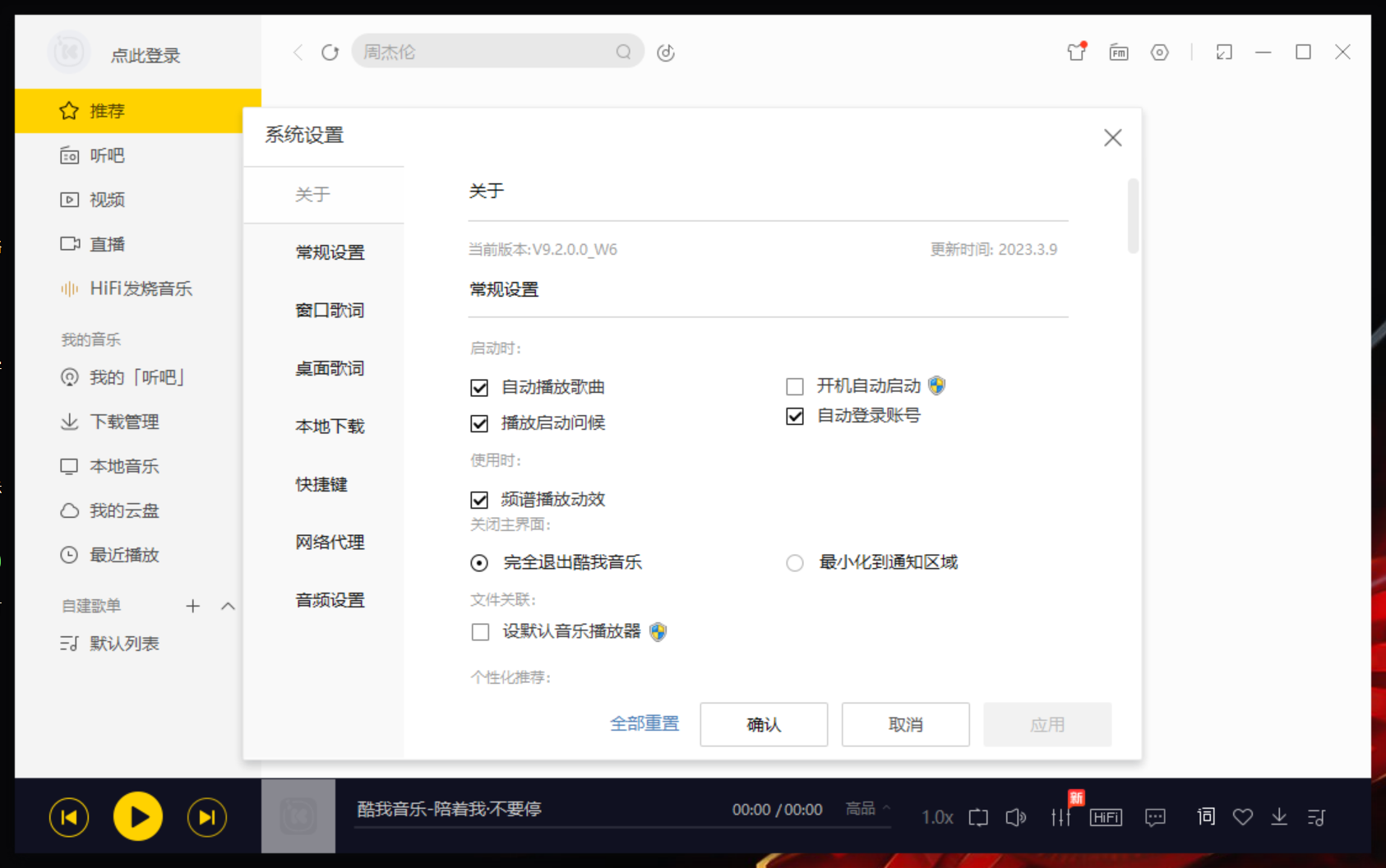Click the 全部重置 link
1386x868 pixels.
[644, 723]
